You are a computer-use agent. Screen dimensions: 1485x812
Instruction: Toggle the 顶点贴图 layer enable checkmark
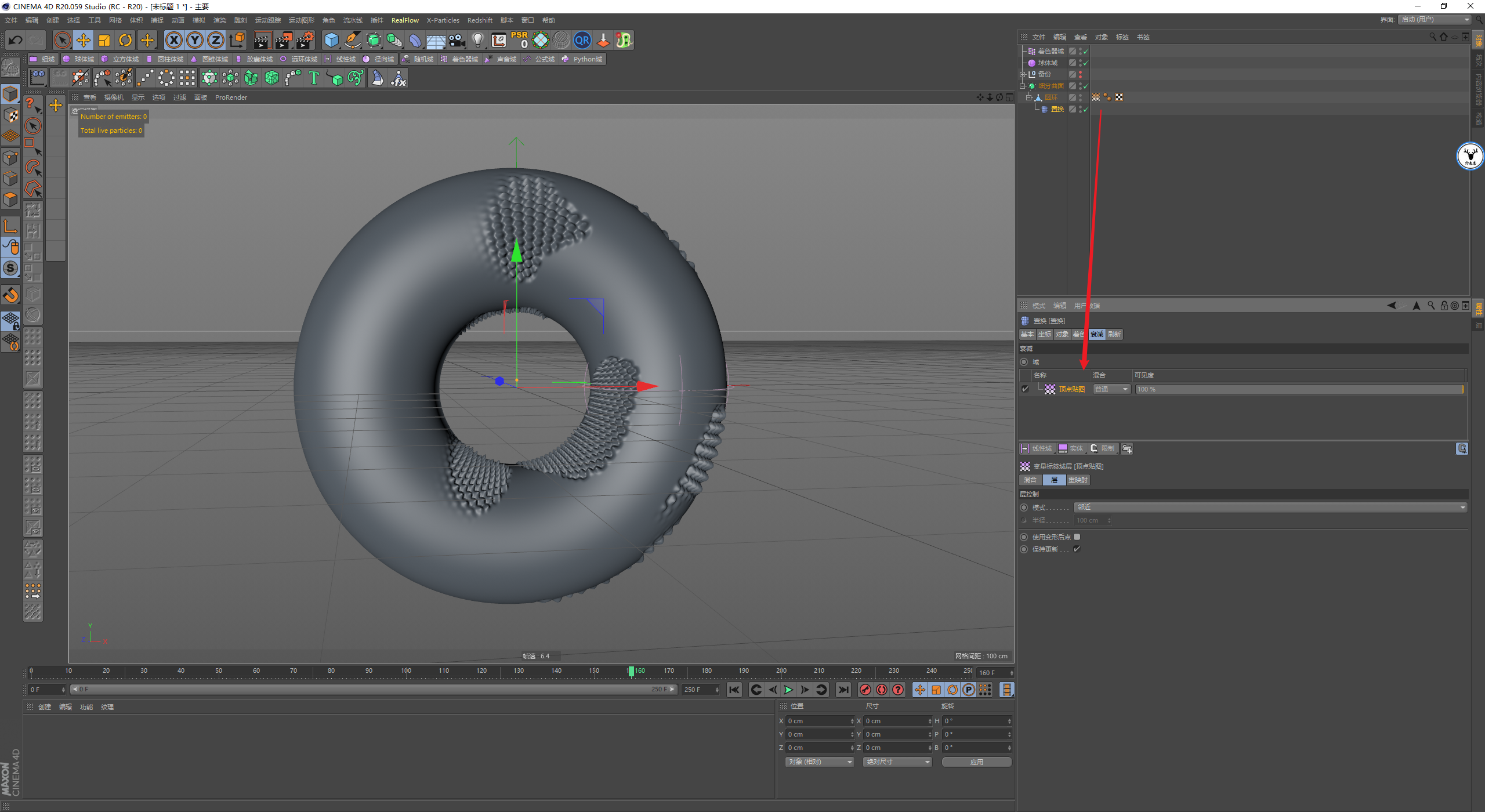click(x=1025, y=389)
